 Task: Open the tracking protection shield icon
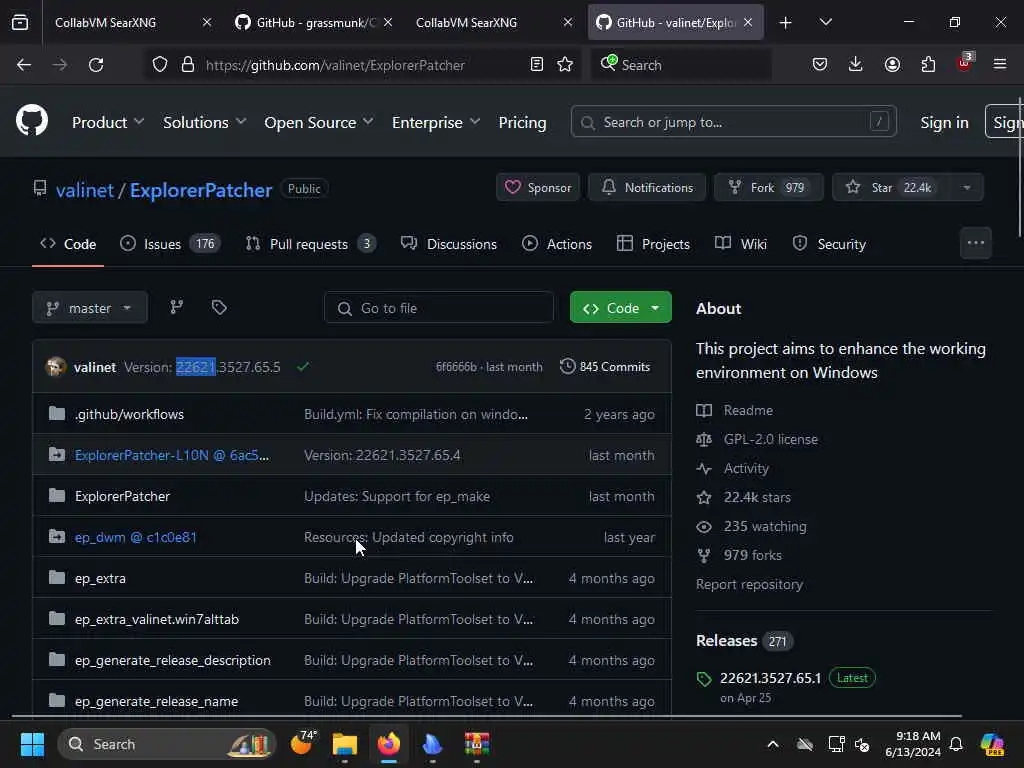click(x=160, y=65)
